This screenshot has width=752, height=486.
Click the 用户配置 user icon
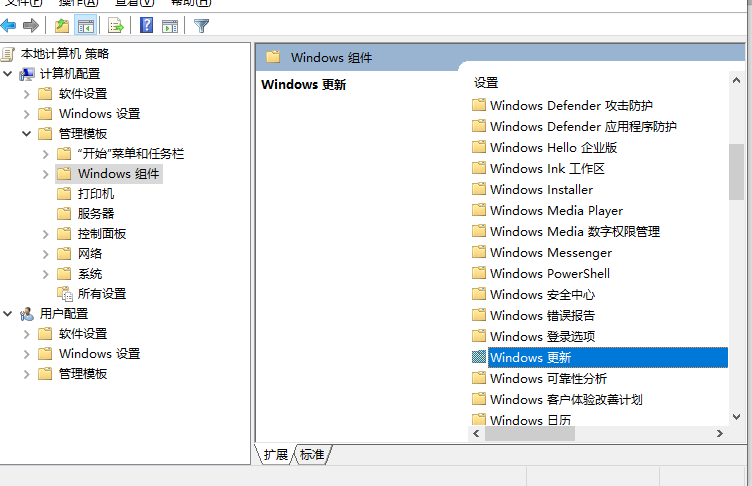(27, 314)
